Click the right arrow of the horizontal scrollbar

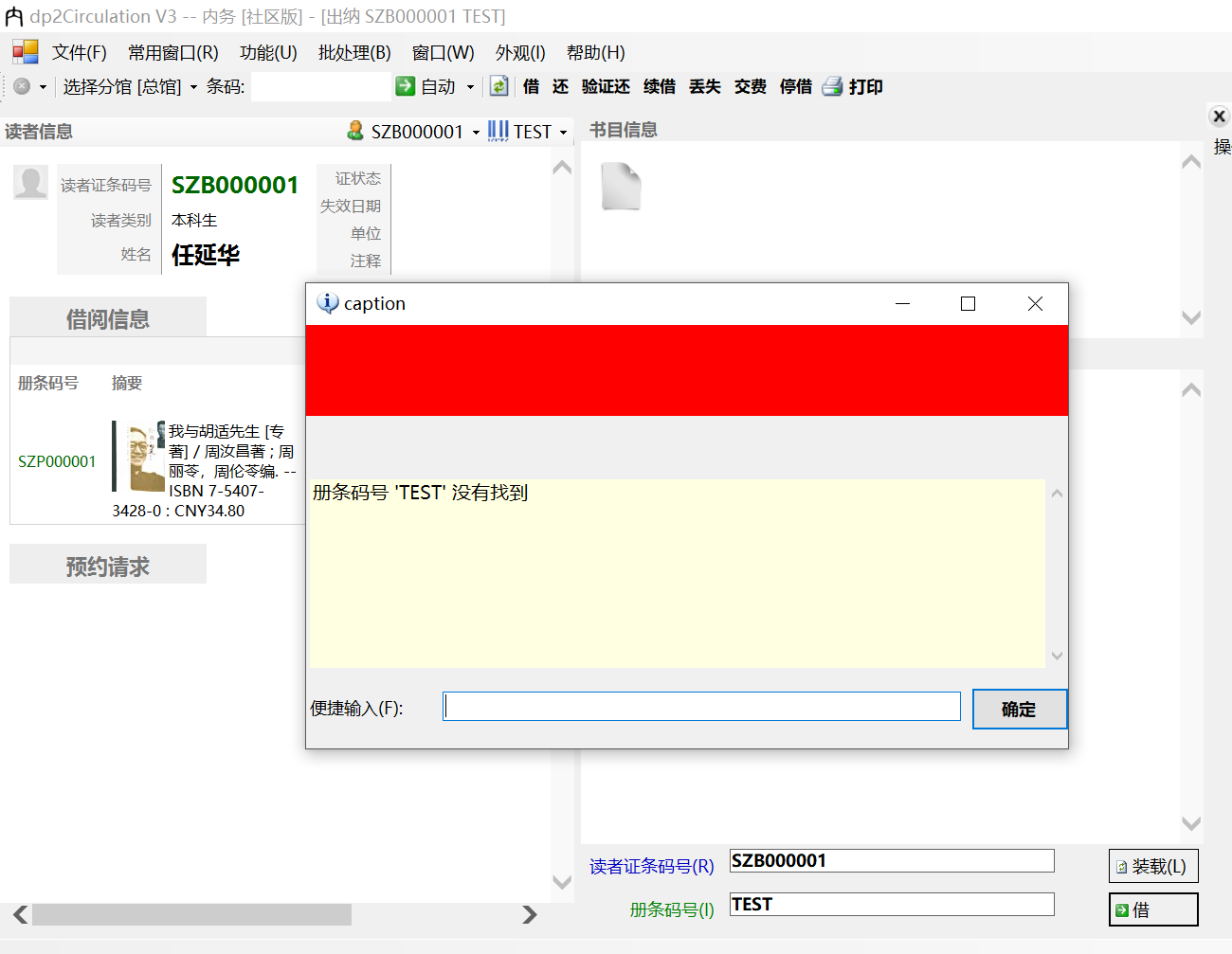pyautogui.click(x=529, y=915)
